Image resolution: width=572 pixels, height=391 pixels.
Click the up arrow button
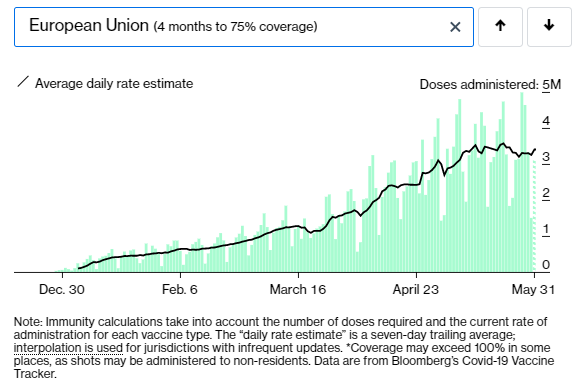500,27
